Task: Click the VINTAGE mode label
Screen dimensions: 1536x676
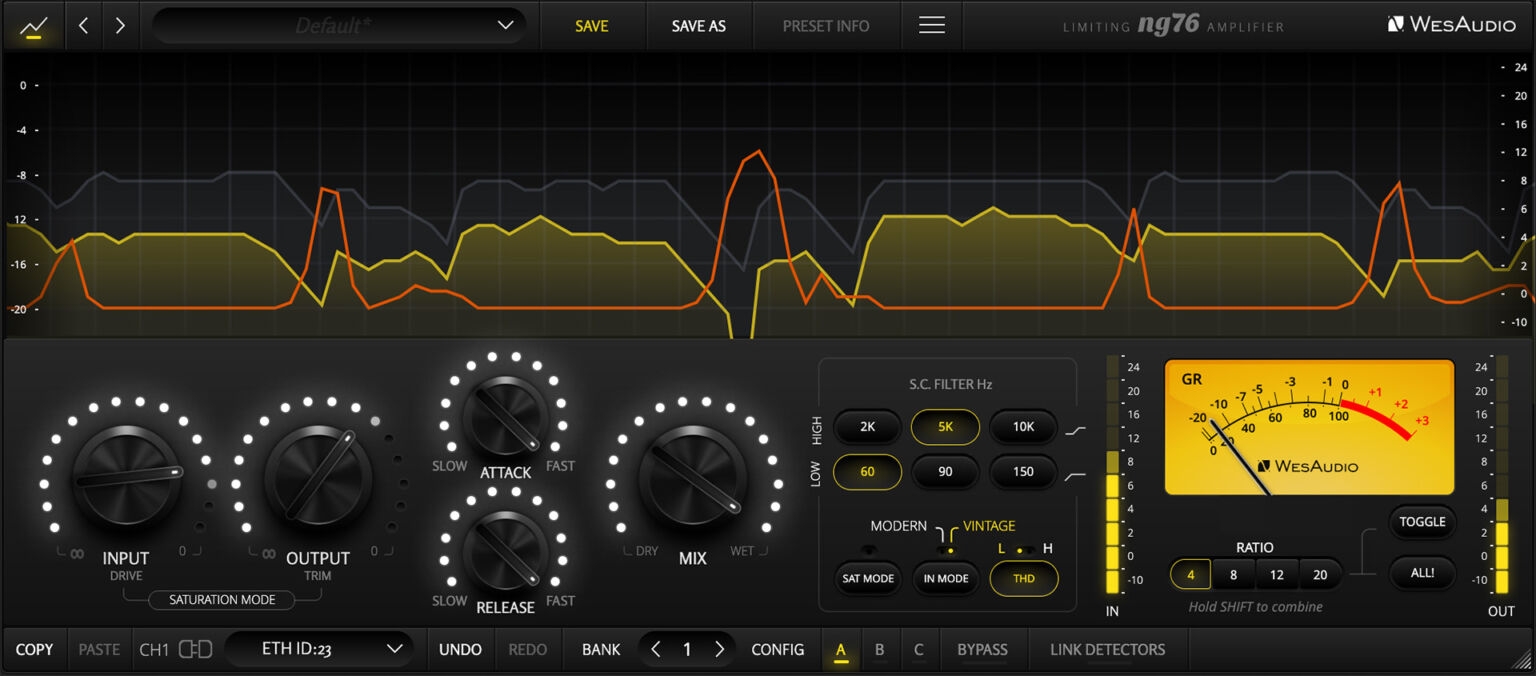Action: tap(989, 526)
